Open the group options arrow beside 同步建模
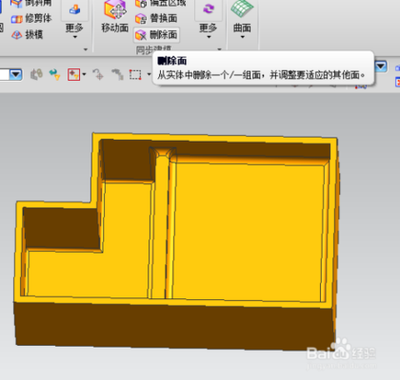The image size is (400, 380). pos(219,49)
